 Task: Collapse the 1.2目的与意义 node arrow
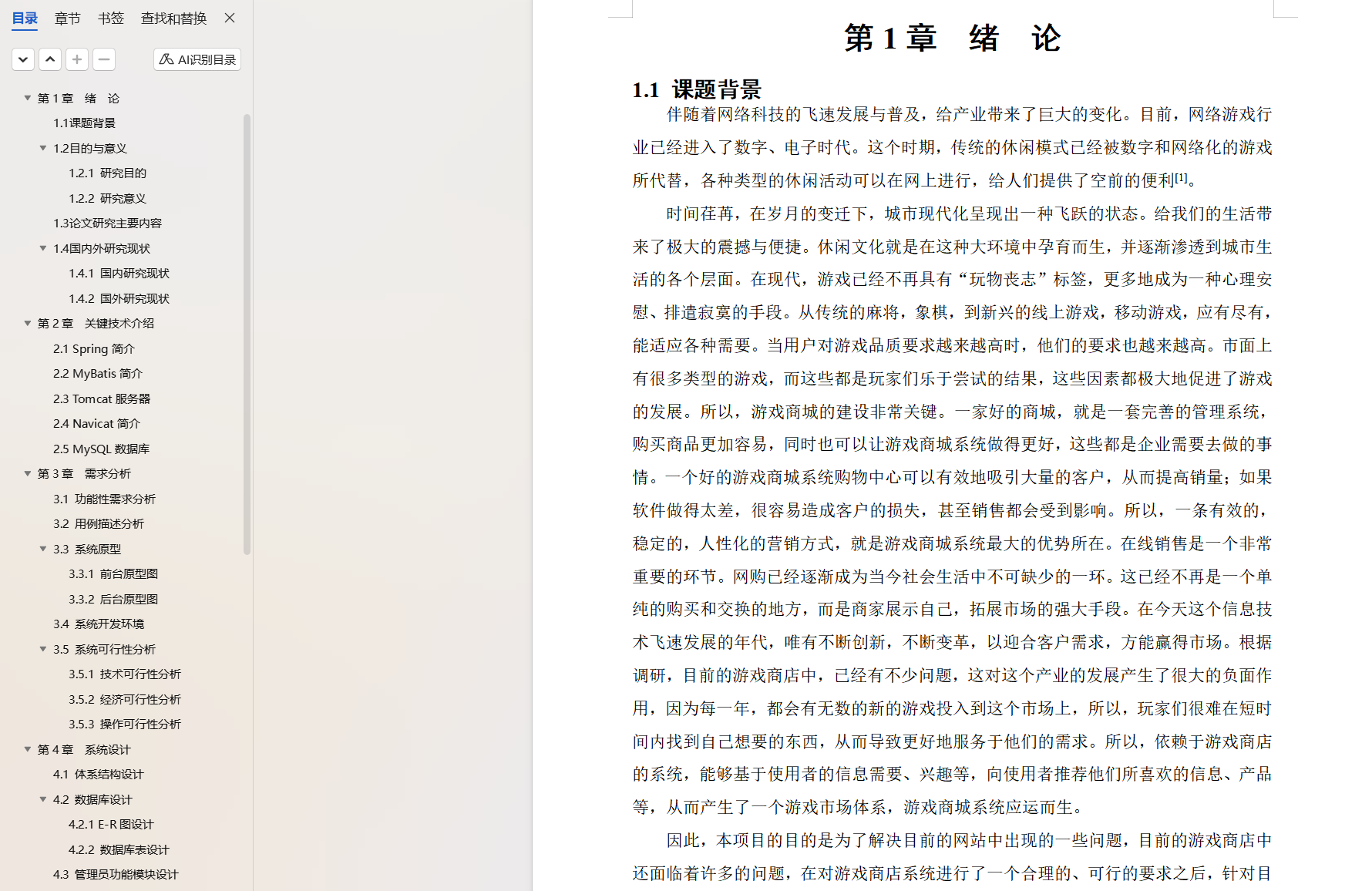(43, 148)
